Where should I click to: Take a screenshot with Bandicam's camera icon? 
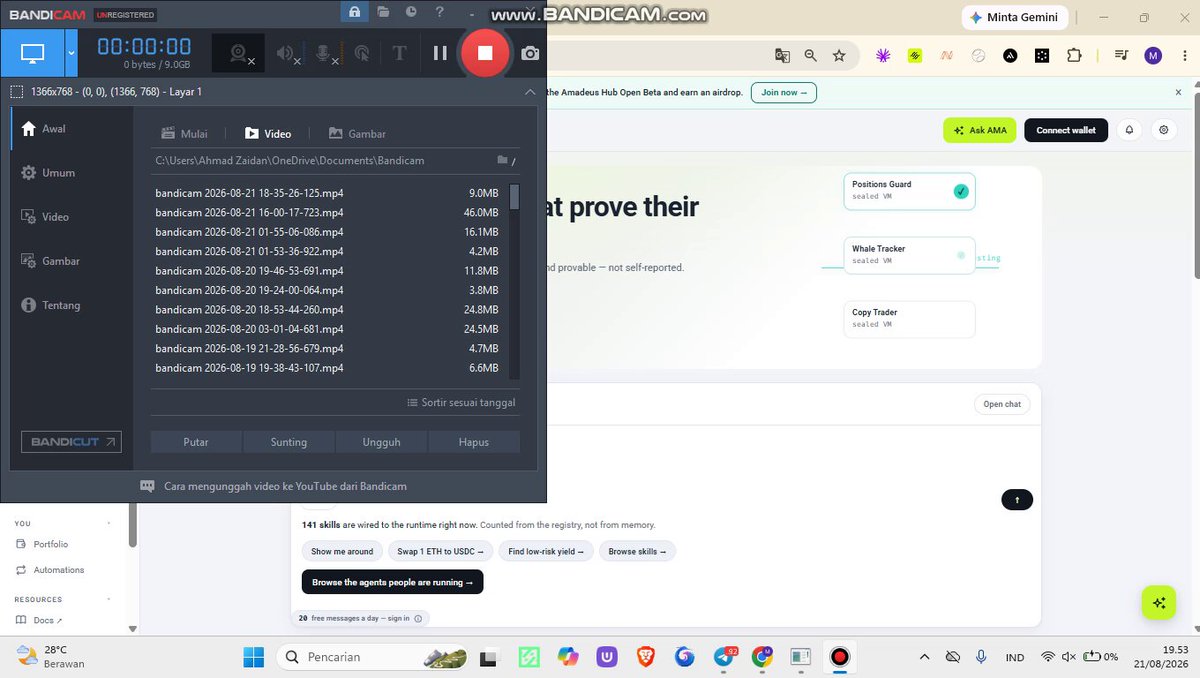(530, 53)
